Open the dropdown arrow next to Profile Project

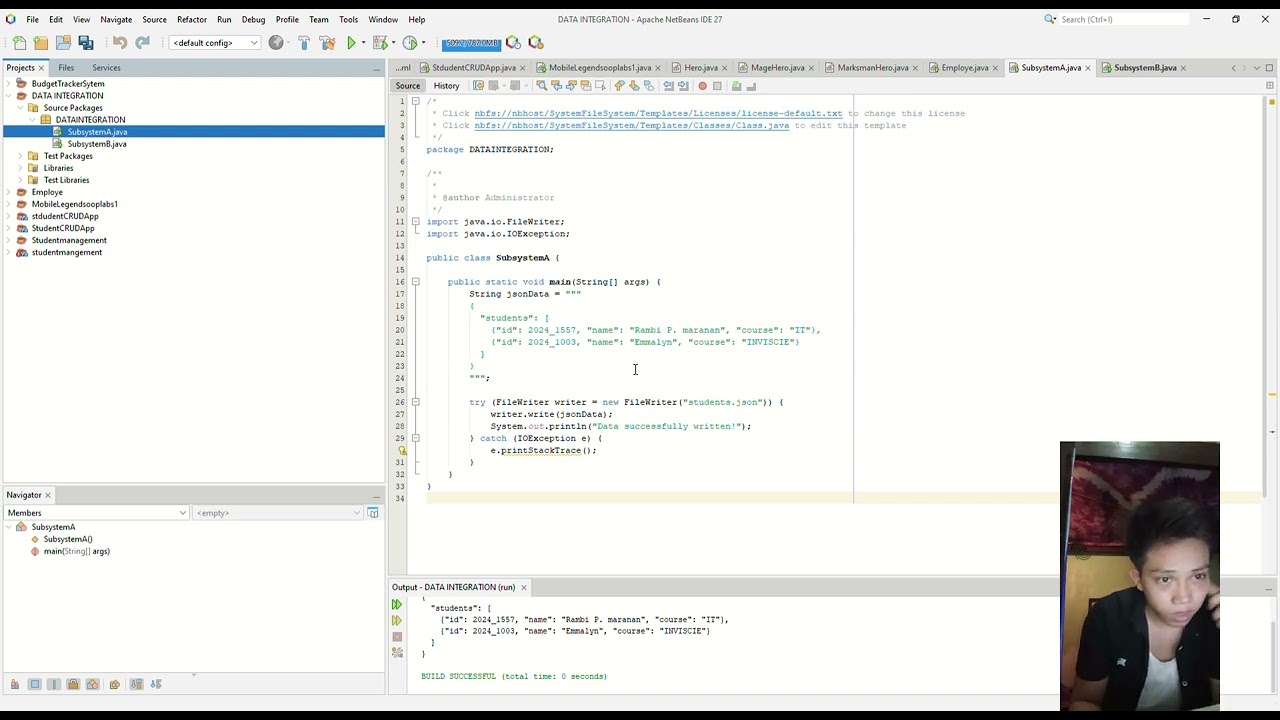coord(422,43)
